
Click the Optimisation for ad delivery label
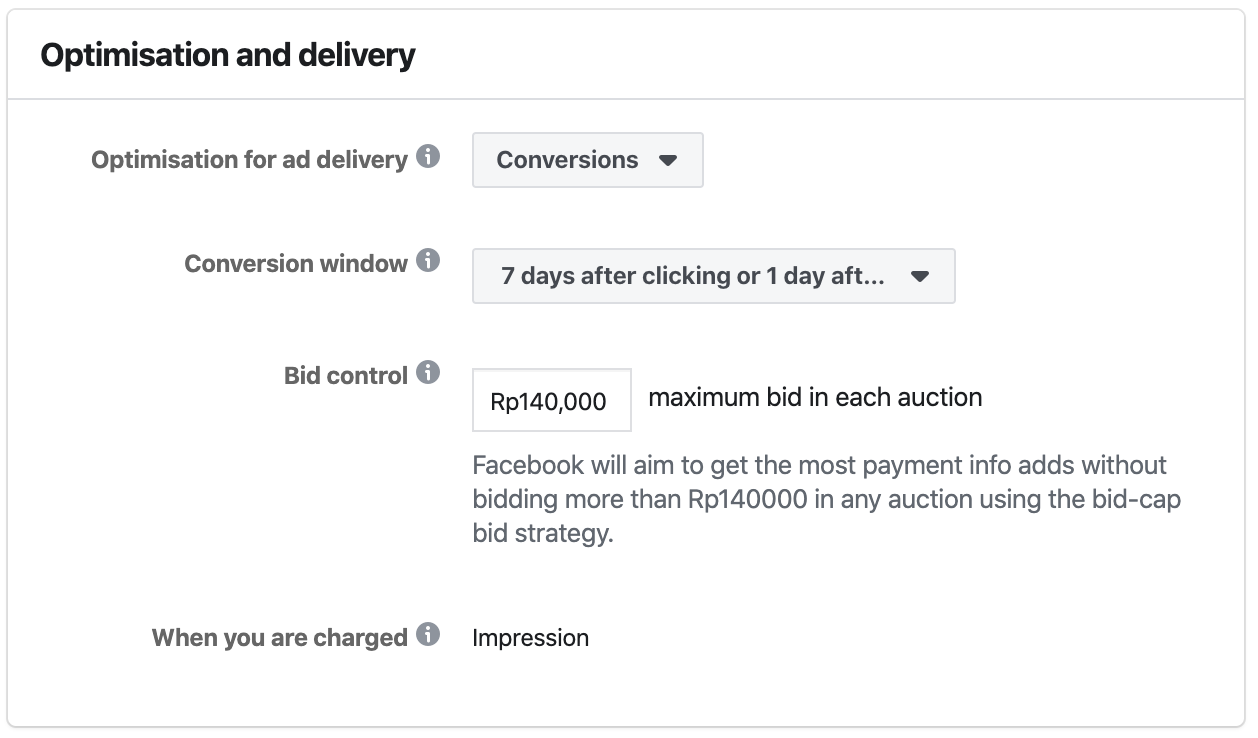pos(249,160)
